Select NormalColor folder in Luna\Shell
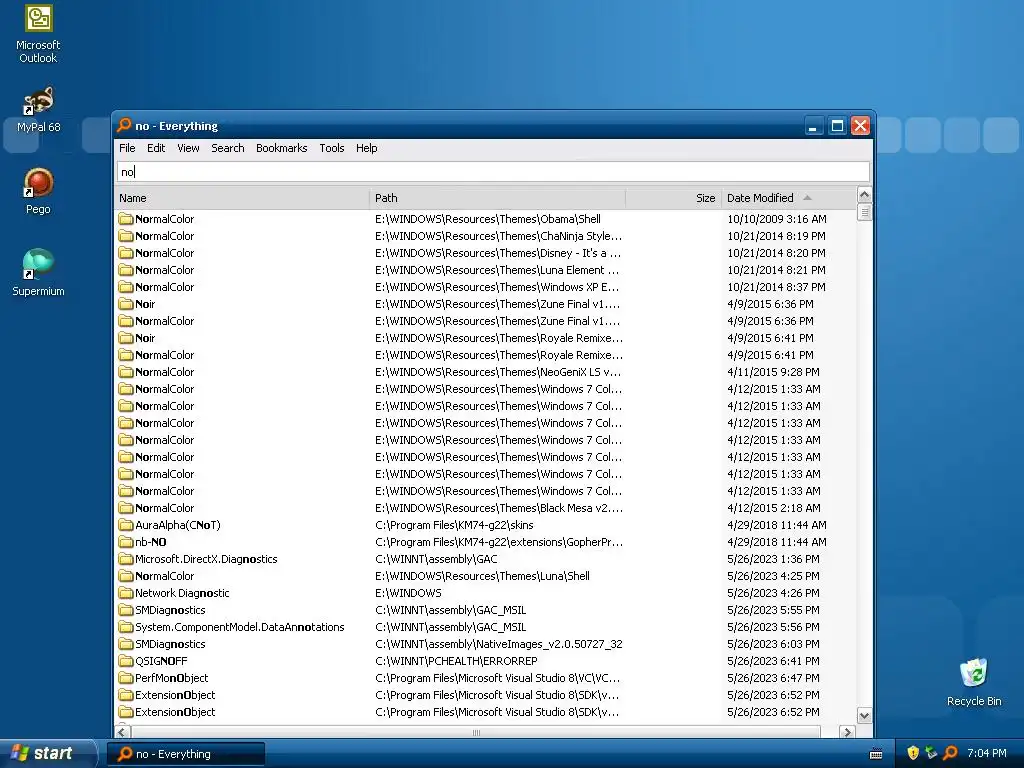Screen dimensions: 1024x768 click(164, 575)
